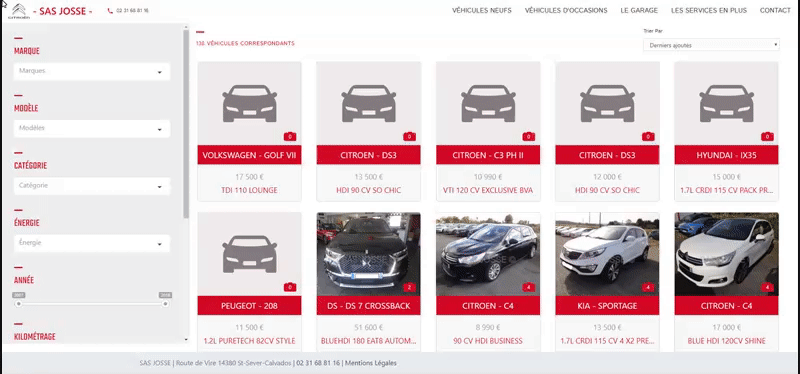The width and height of the screenshot is (800, 374).
Task: Click the photo count badge on Citroen C3 PH II
Action: click(x=528, y=136)
